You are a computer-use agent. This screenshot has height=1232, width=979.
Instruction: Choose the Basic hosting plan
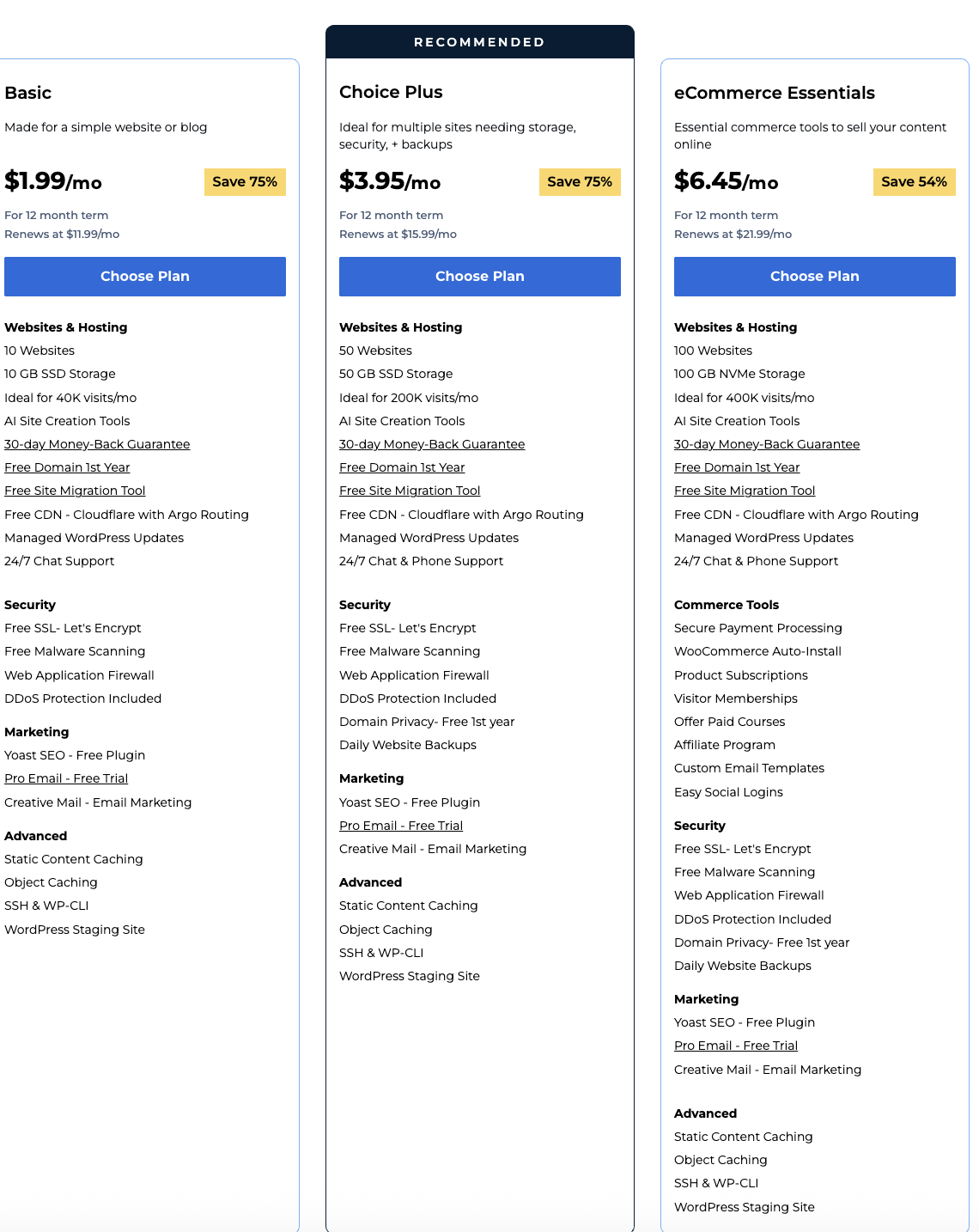pyautogui.click(x=144, y=277)
